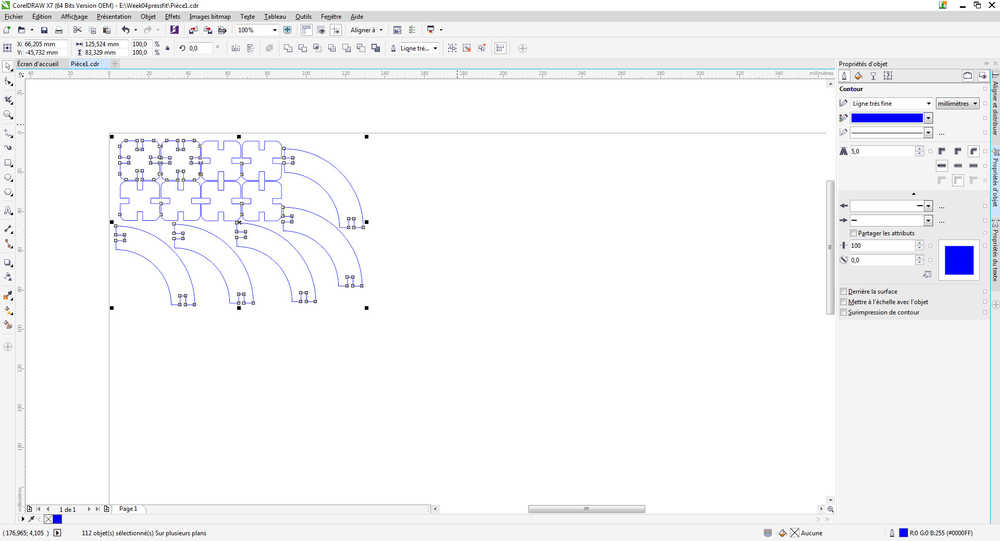1000x541 pixels.
Task: Click the round line caps icon
Action: pyautogui.click(x=958, y=166)
